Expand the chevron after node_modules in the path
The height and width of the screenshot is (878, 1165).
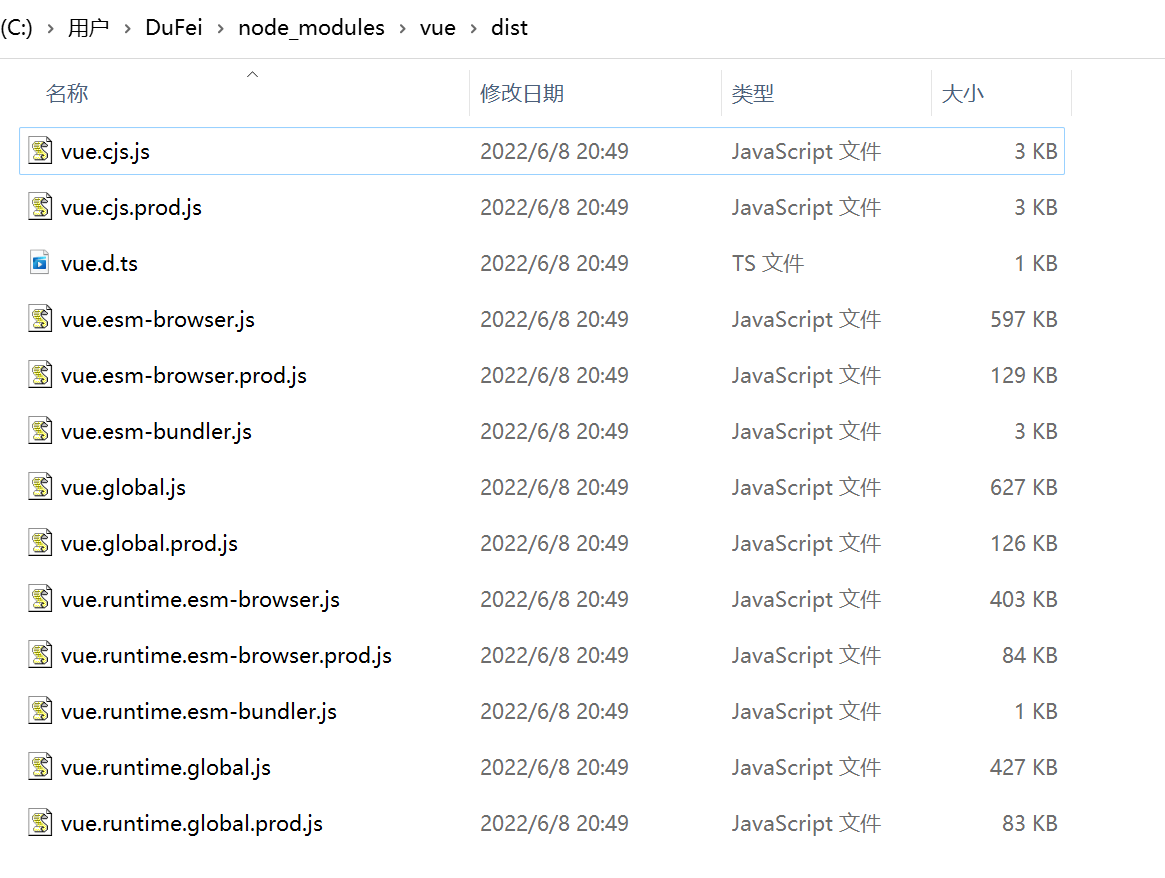(x=403, y=29)
